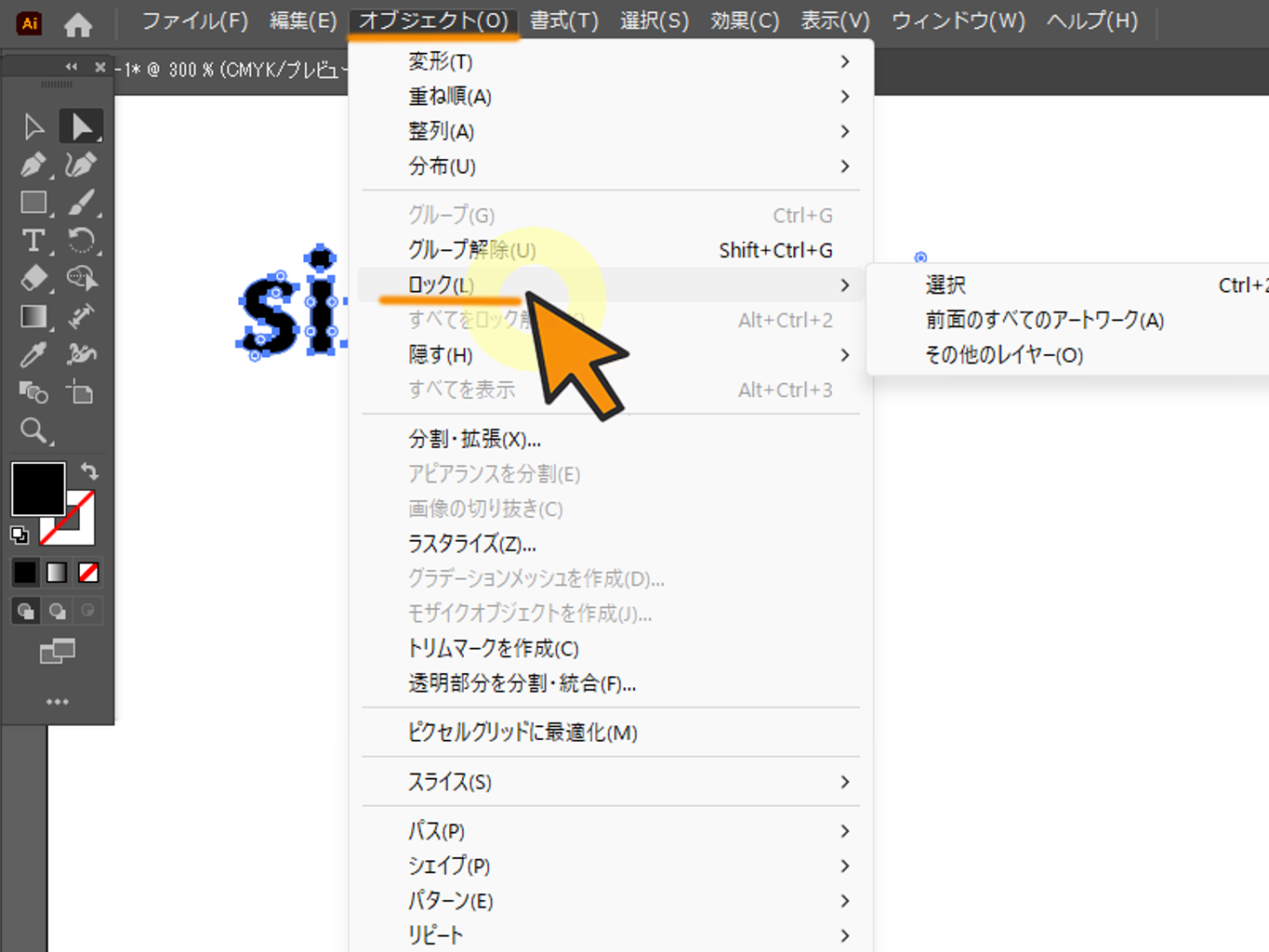
Task: Expand the 分布(U) submenu
Action: (x=611, y=166)
